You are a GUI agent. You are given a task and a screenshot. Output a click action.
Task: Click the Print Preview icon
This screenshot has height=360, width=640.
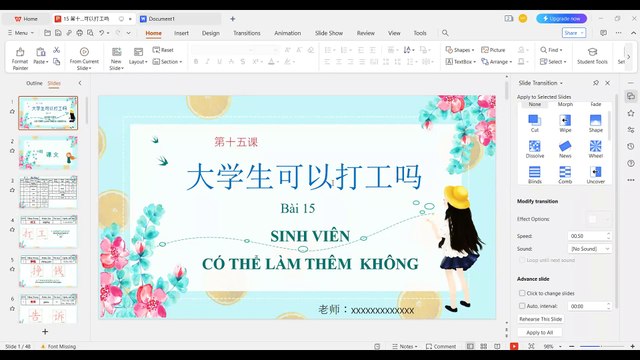tap(90, 33)
